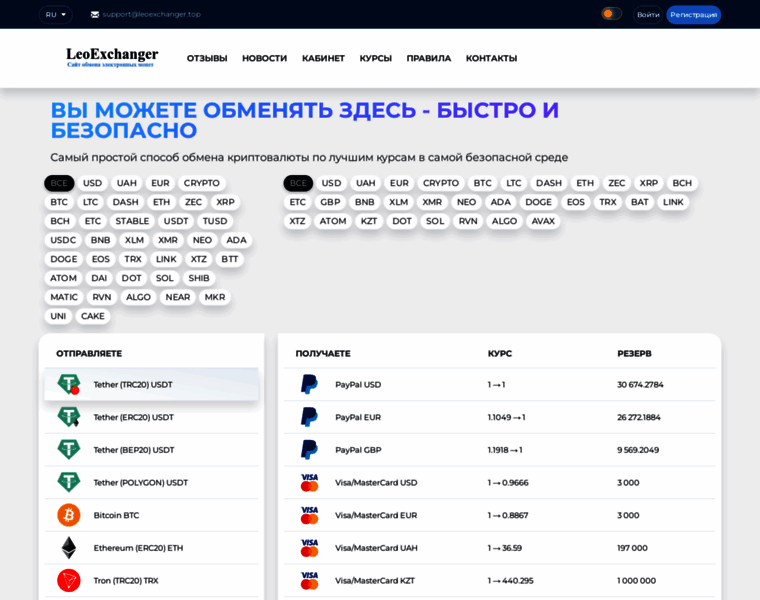Viewport: 760px width, 600px height.
Task: Select the receive-side KZT filter
Action: pyautogui.click(x=368, y=221)
